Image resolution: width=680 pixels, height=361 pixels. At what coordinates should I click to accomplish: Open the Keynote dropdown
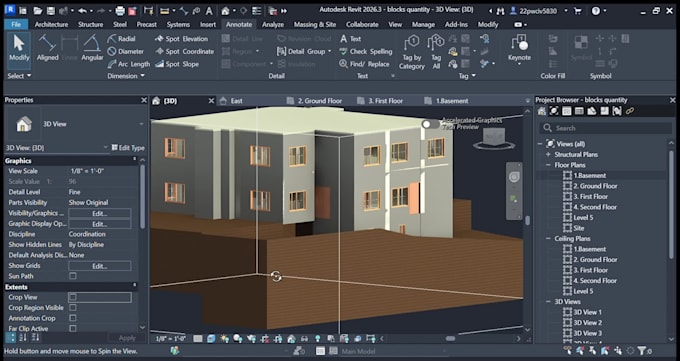[519, 64]
